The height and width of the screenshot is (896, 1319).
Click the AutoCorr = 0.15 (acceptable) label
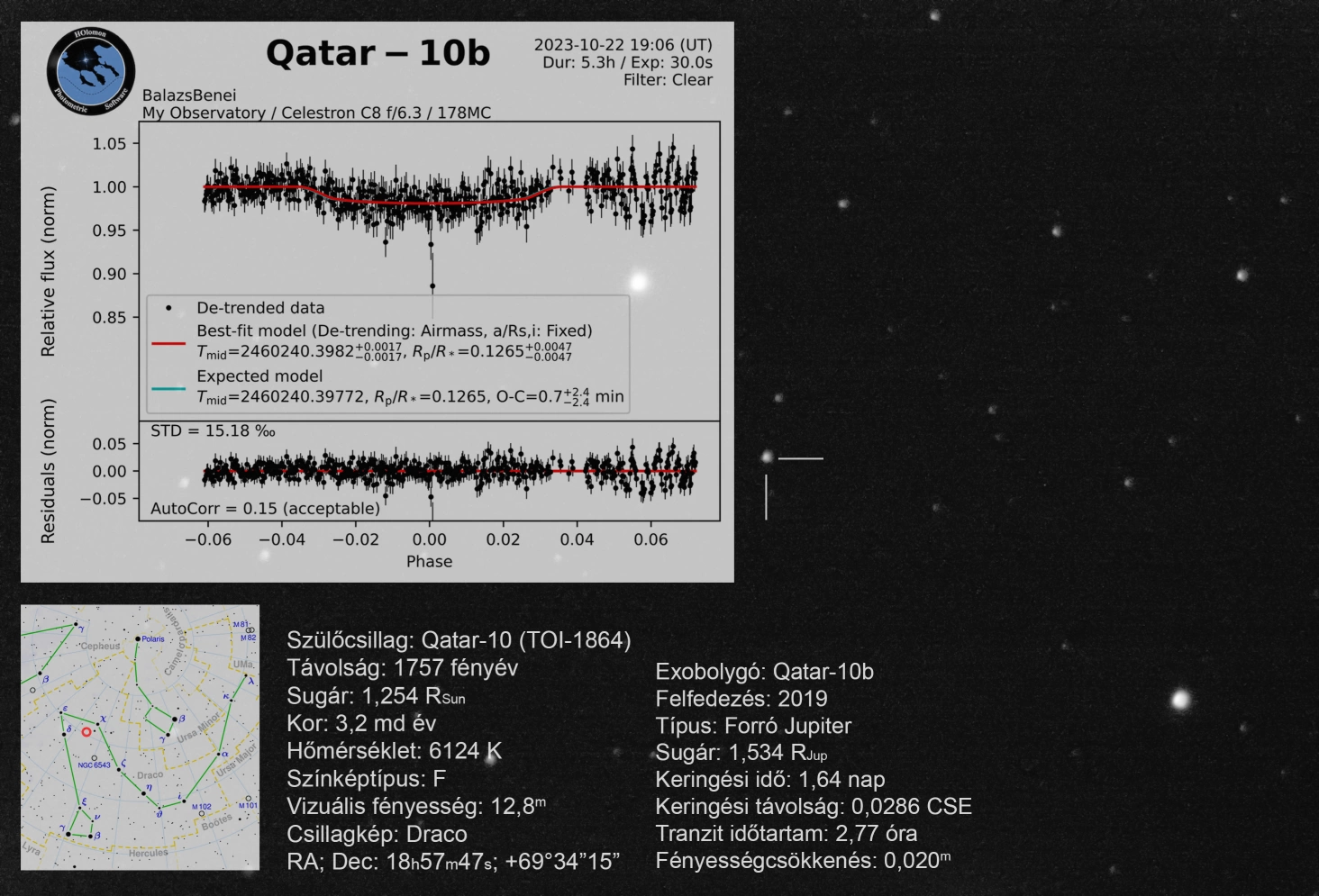pos(265,509)
